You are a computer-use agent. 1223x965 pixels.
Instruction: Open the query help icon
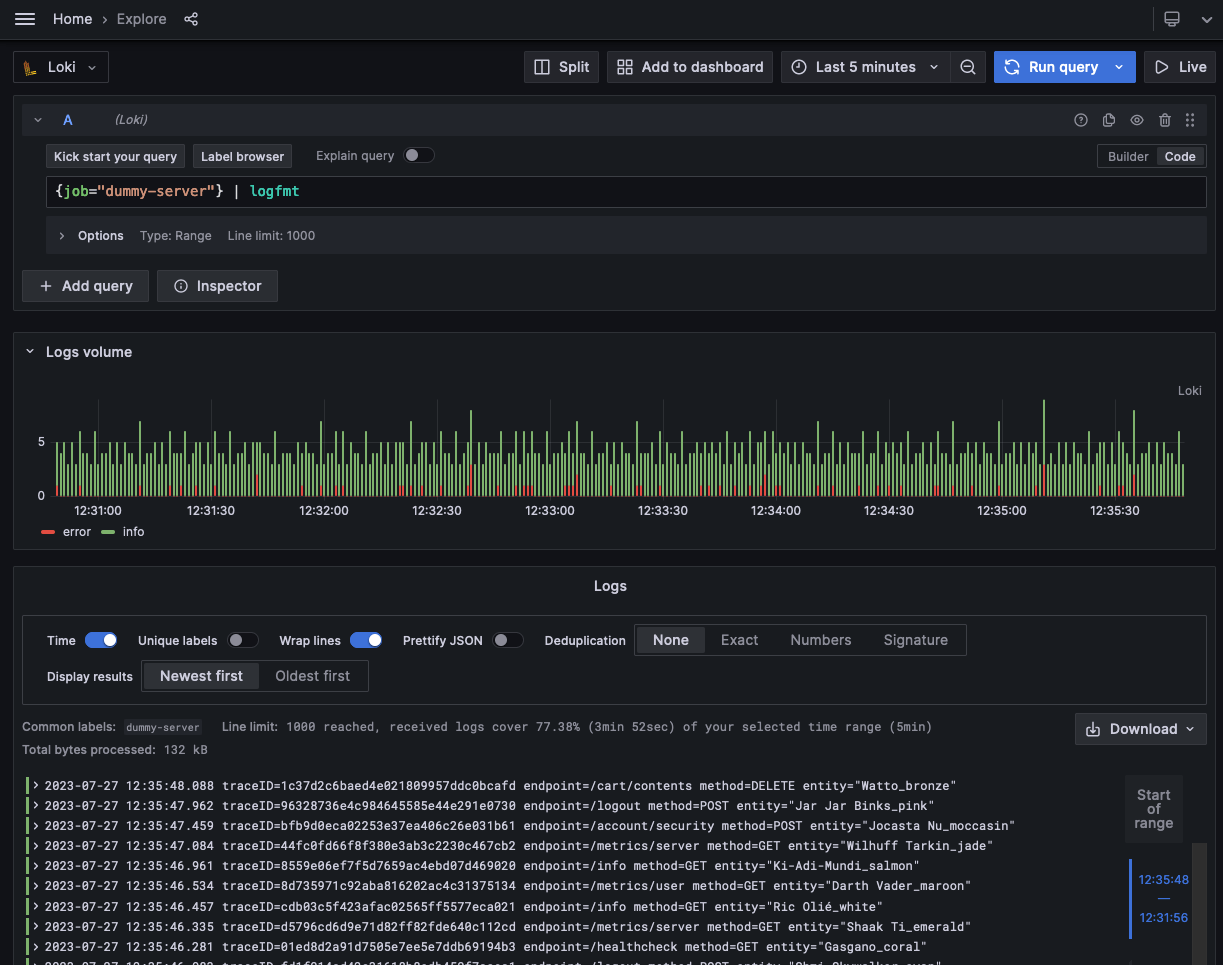coord(1080,119)
